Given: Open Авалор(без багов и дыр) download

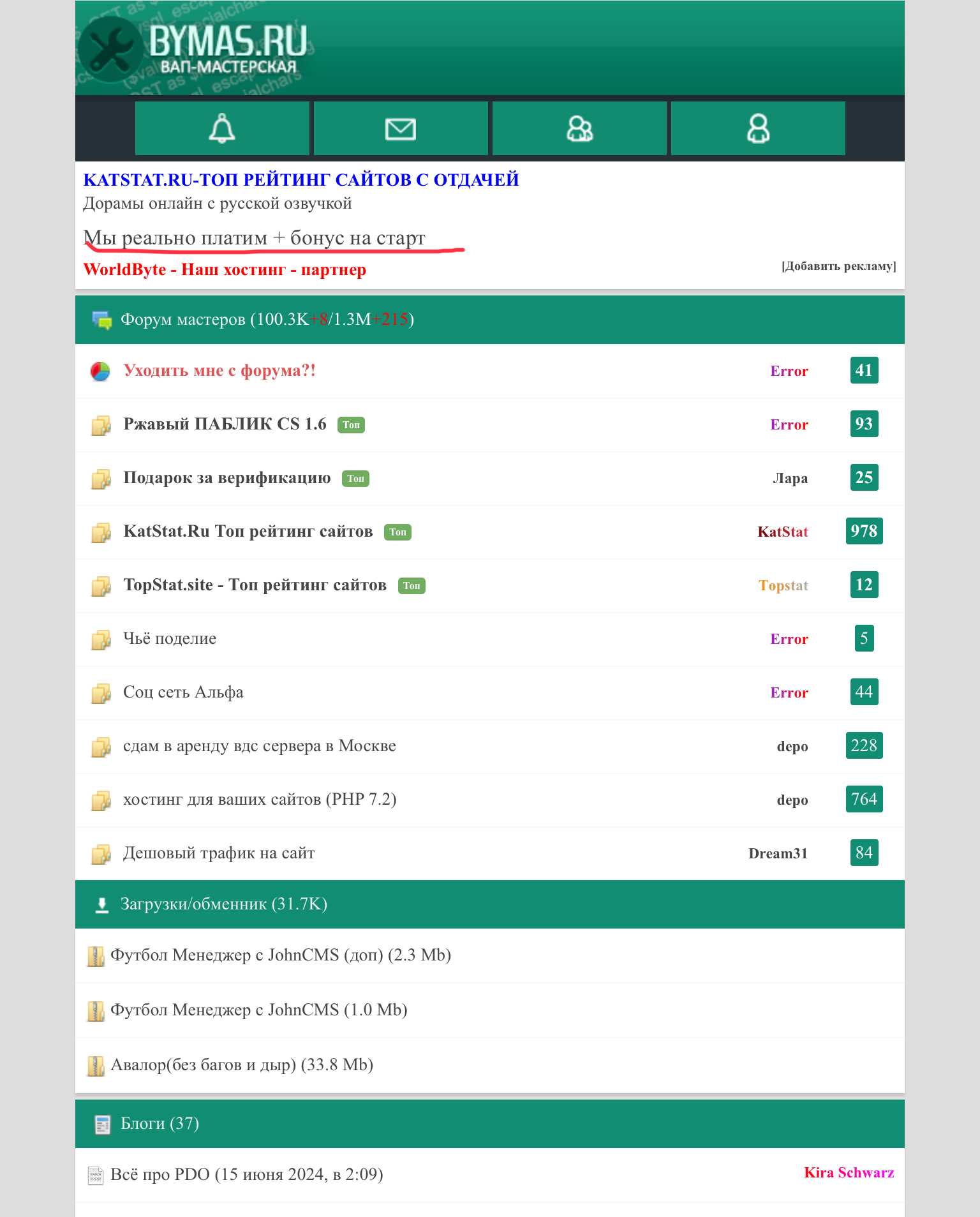Looking at the screenshot, I should tap(242, 1065).
